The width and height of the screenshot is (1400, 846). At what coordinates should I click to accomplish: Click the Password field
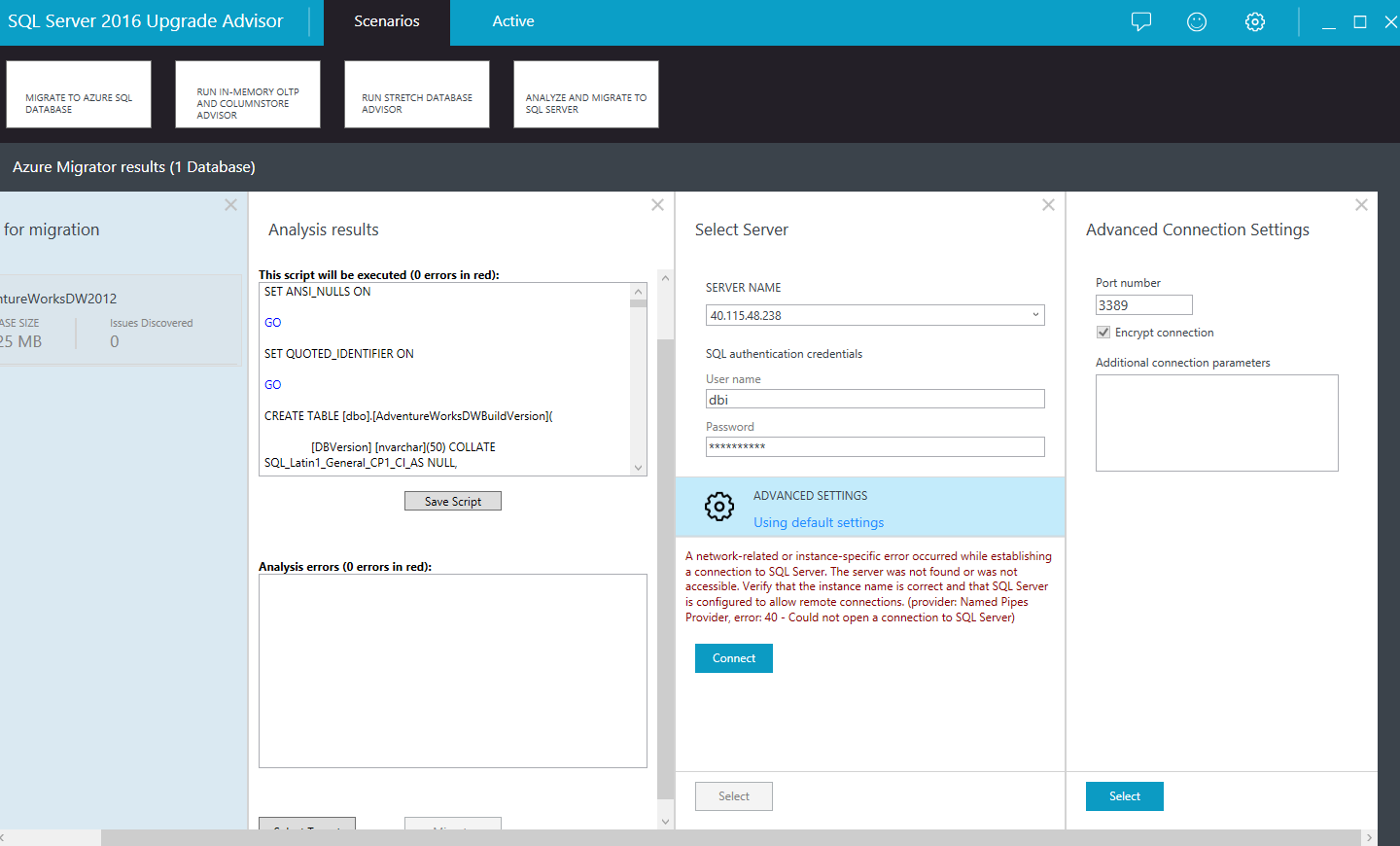(875, 446)
